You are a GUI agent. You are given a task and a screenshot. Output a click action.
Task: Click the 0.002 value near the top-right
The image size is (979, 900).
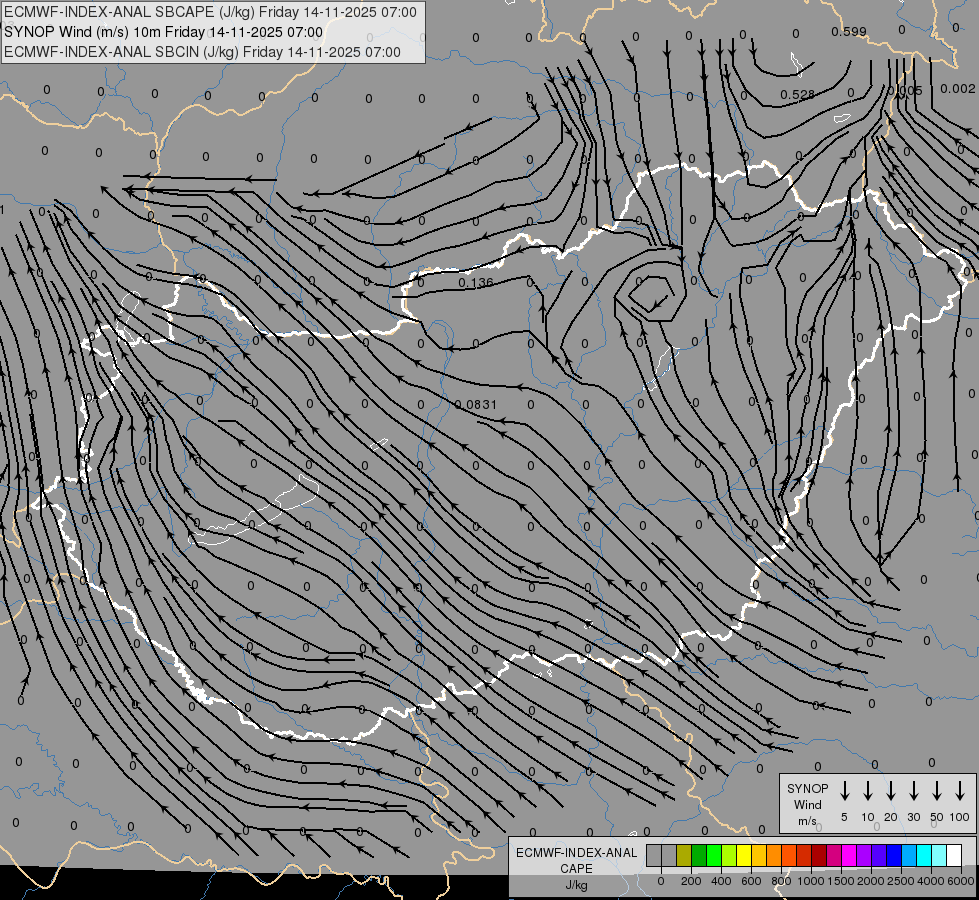(958, 89)
